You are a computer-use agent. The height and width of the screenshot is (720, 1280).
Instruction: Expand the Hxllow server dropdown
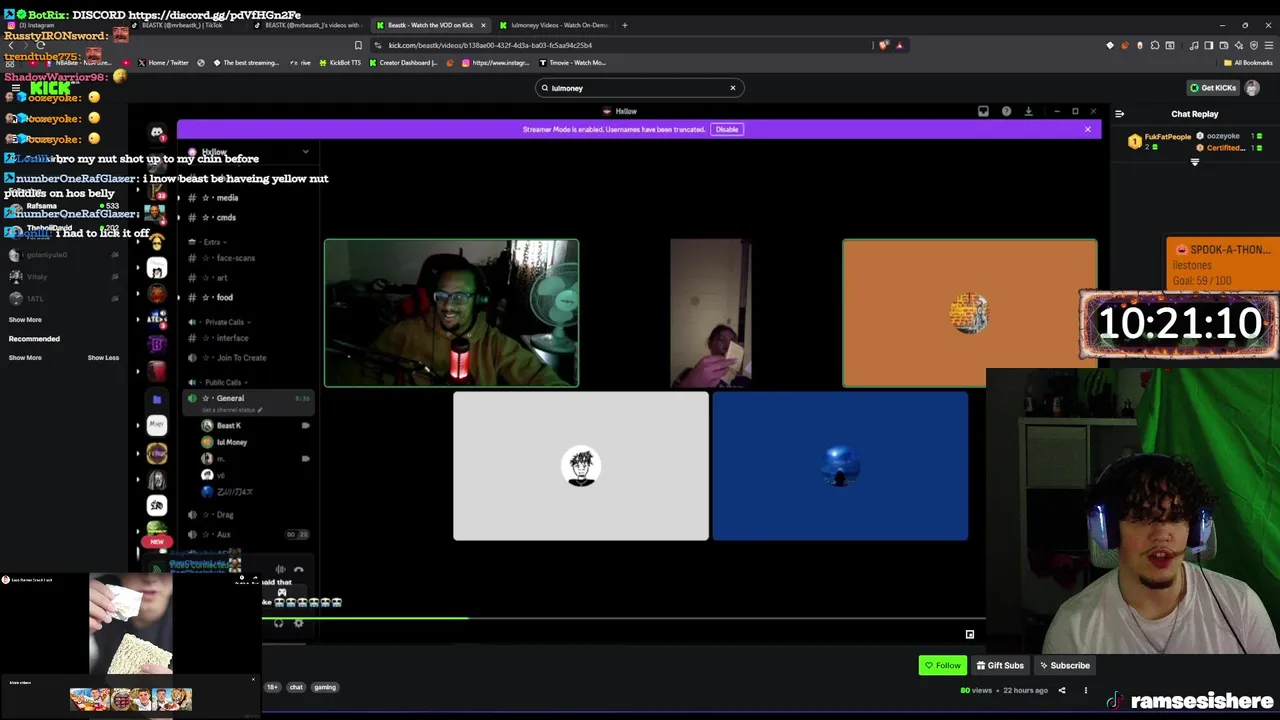pos(306,152)
